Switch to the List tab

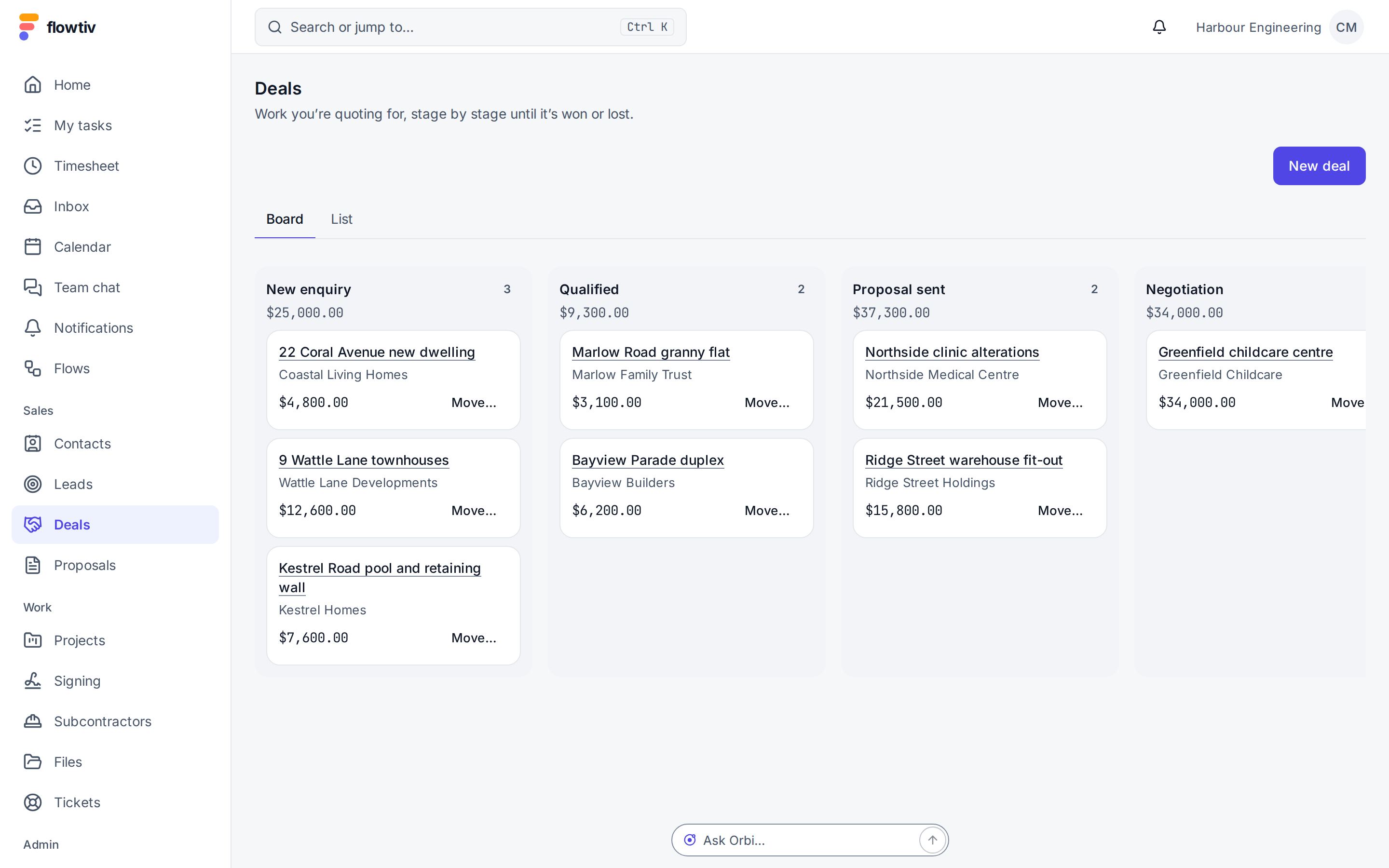[341, 219]
